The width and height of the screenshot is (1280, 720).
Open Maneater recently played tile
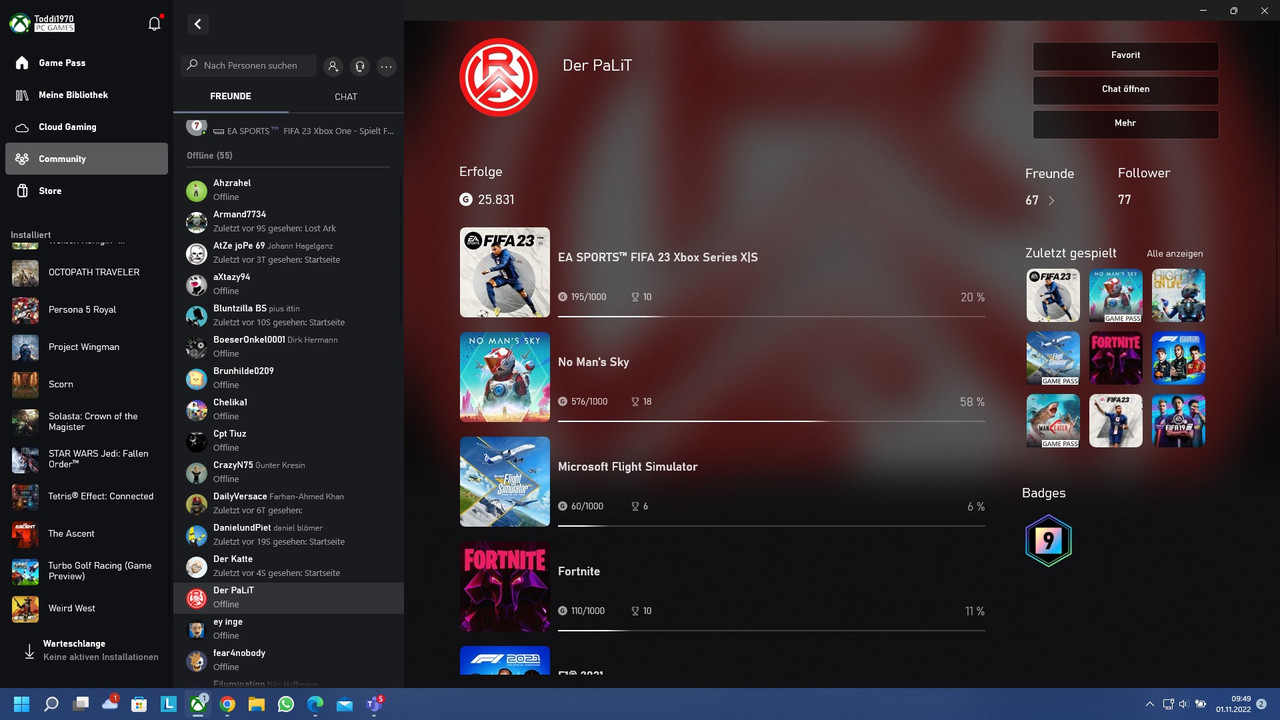pyautogui.click(x=1053, y=421)
